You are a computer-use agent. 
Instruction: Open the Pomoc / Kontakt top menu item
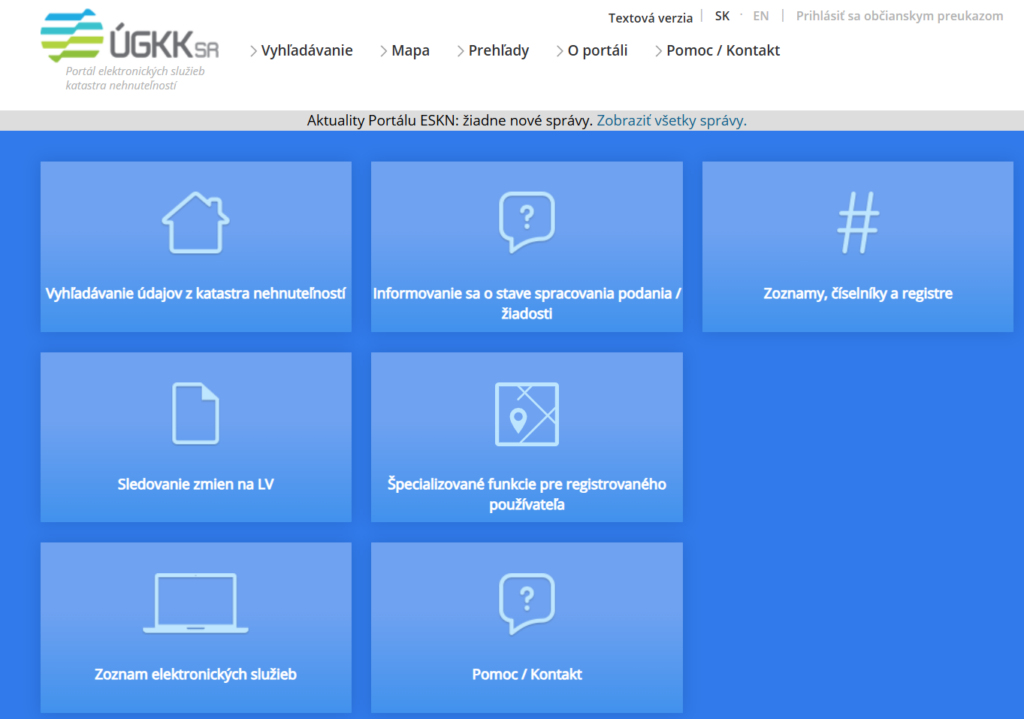click(722, 51)
